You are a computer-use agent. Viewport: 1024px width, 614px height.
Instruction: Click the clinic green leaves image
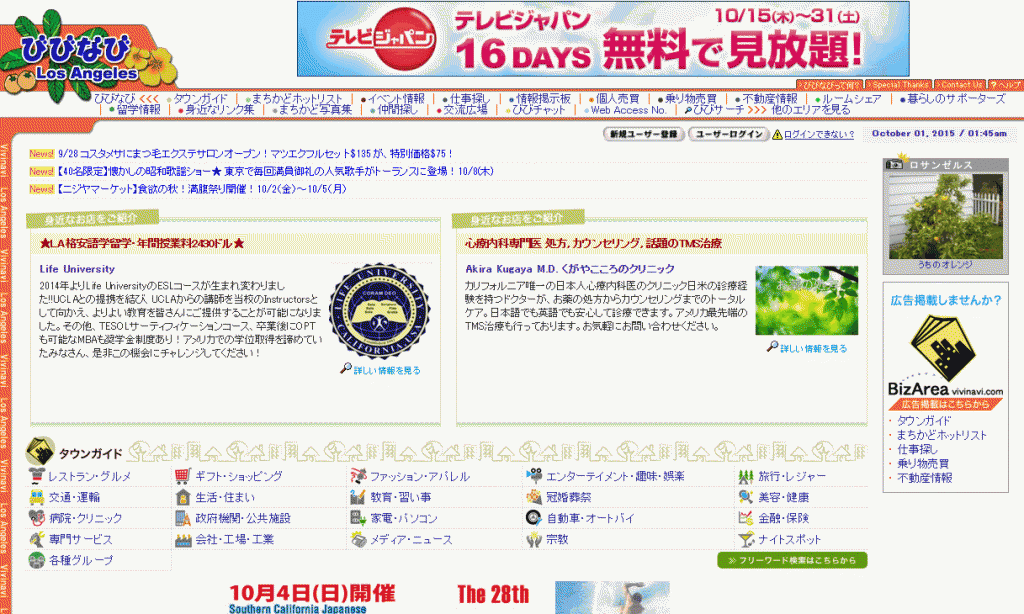click(x=807, y=300)
